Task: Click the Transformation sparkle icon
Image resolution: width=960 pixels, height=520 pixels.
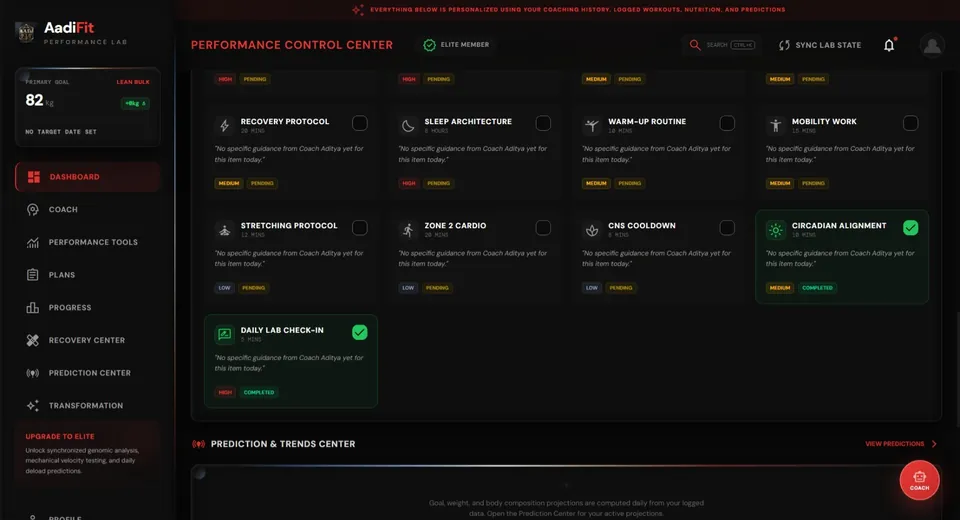Action: click(x=32, y=405)
